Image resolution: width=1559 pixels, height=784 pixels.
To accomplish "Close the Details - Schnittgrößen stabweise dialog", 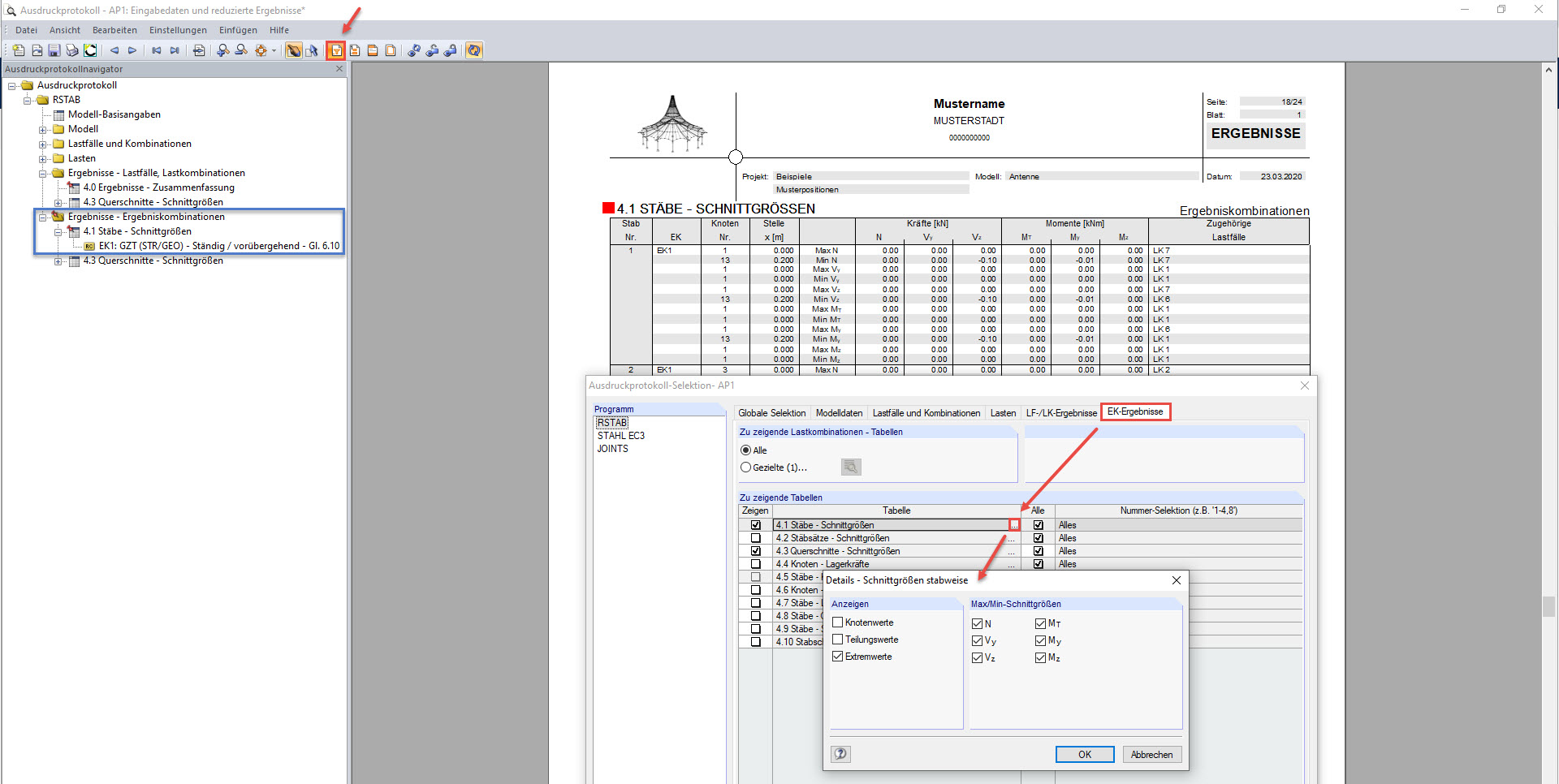I will pyautogui.click(x=1177, y=580).
